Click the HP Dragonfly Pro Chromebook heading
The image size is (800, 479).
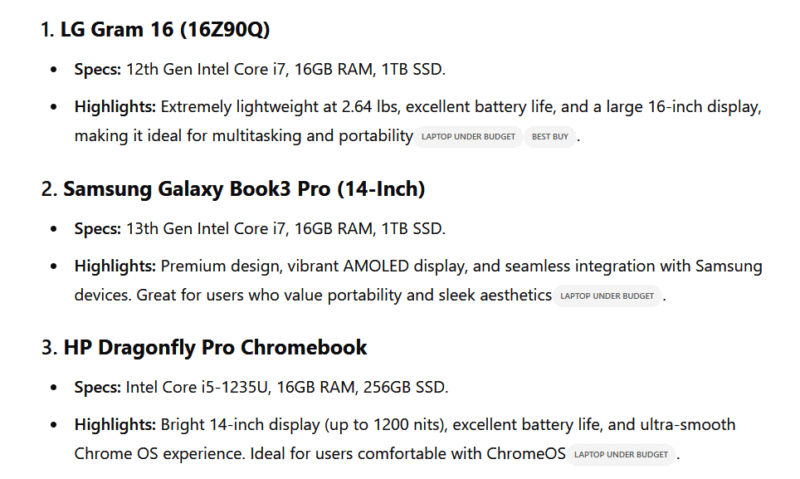pyautogui.click(x=215, y=347)
